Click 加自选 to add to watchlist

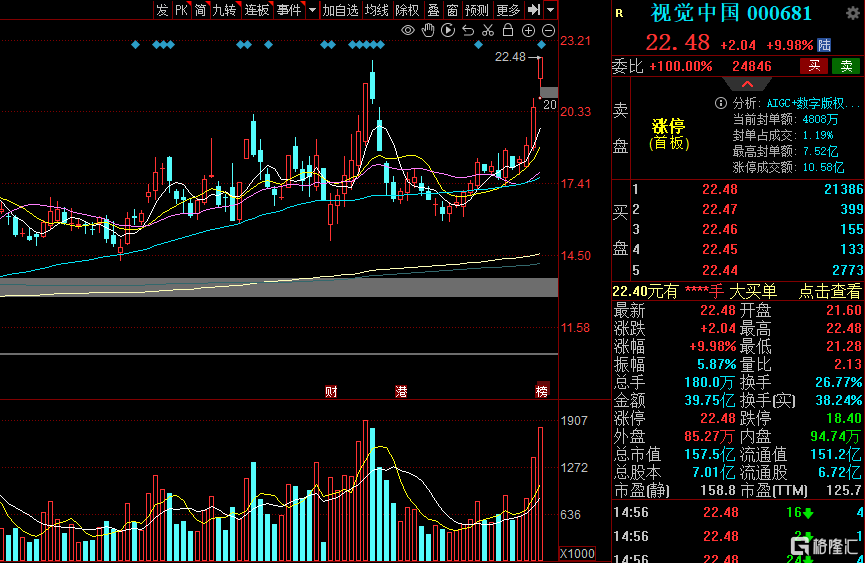pos(340,10)
